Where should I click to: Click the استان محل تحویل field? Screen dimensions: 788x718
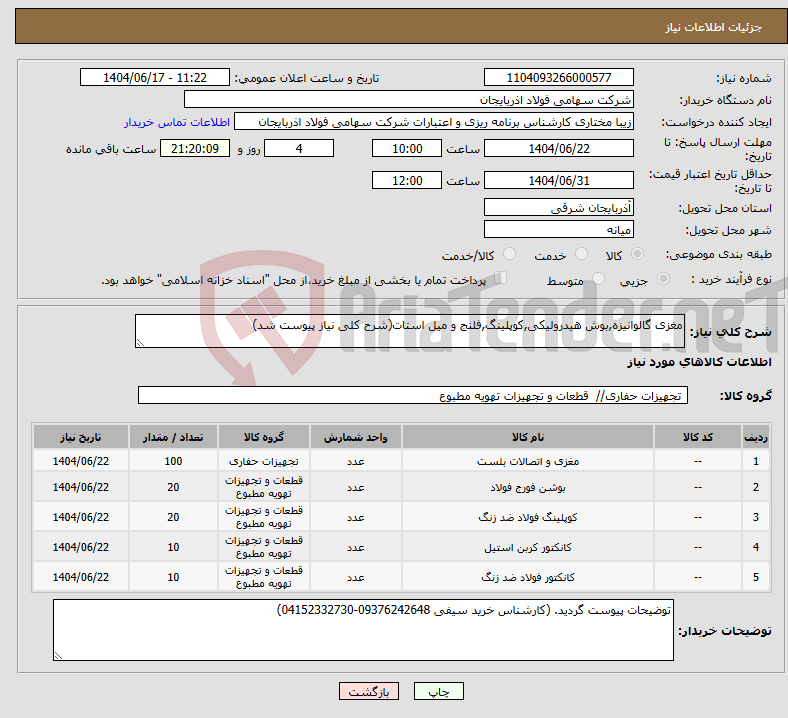coord(559,207)
